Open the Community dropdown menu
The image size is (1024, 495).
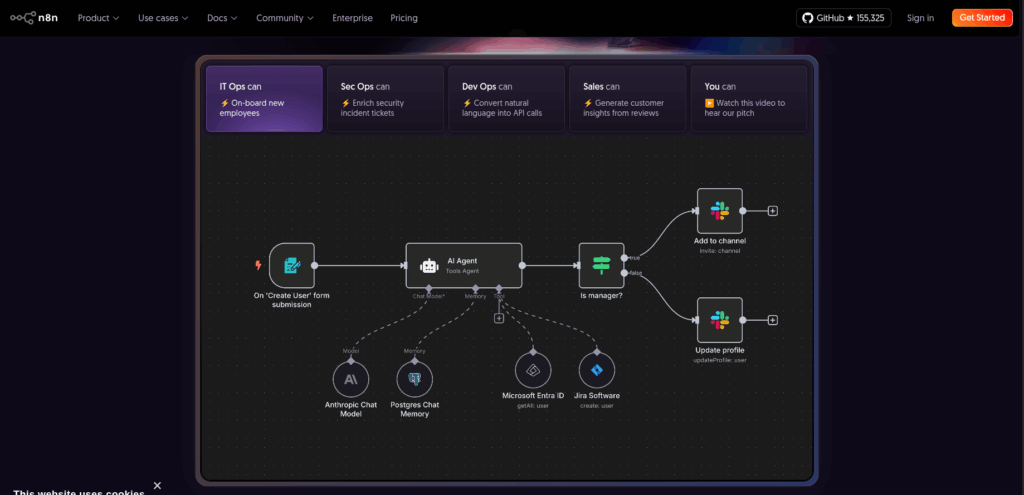284,18
